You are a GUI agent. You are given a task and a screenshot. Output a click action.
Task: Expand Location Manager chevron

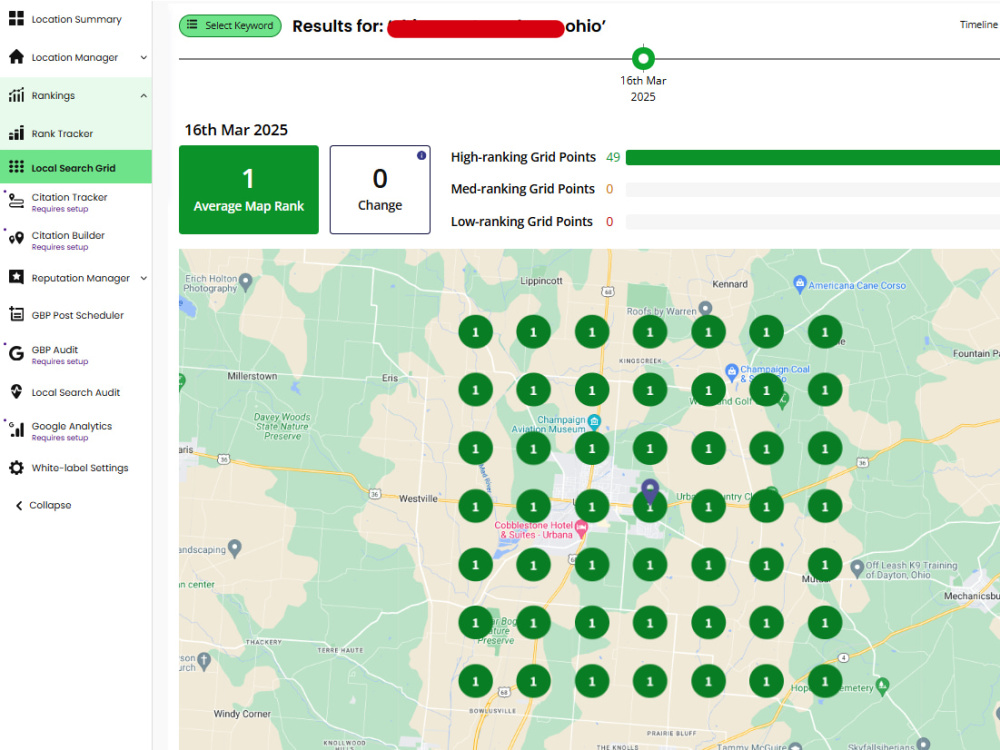(143, 57)
